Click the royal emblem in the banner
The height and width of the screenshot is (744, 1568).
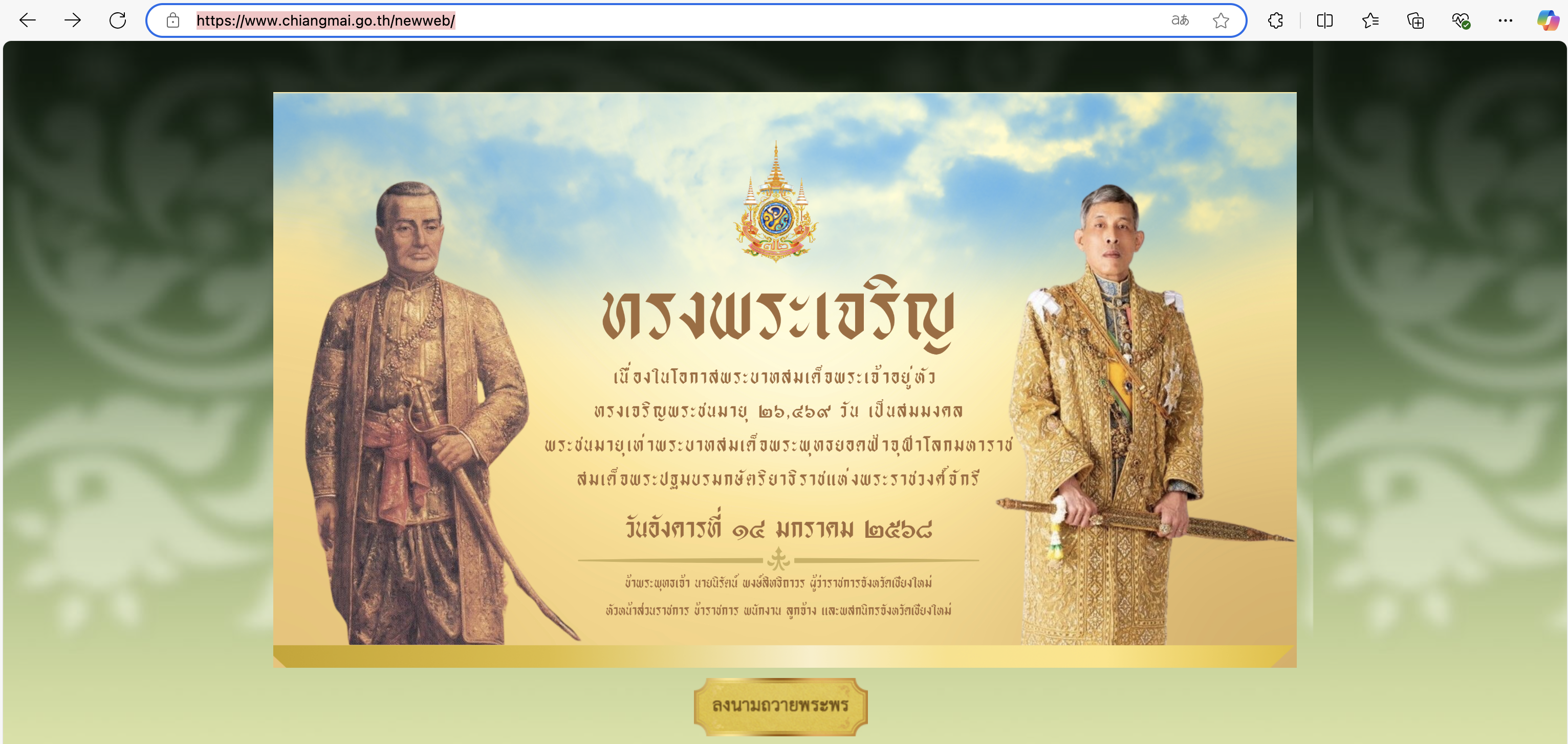click(x=775, y=202)
